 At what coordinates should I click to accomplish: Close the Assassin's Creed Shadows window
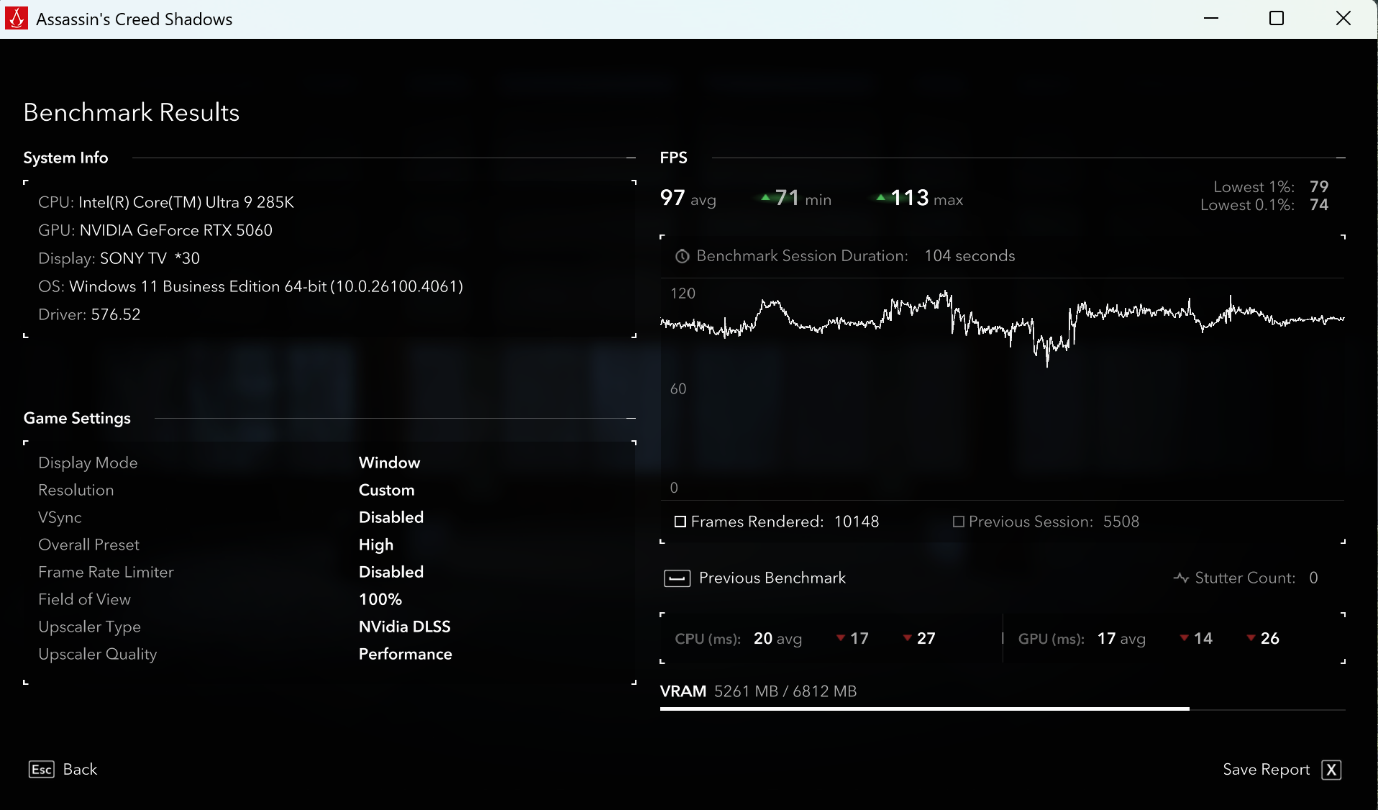[x=1344, y=19]
